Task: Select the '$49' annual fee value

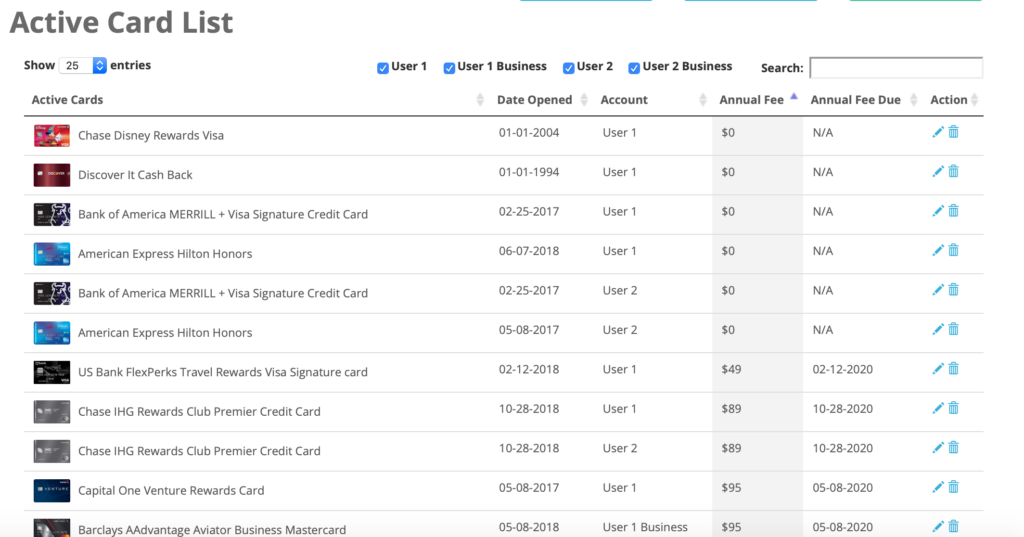Action: click(731, 369)
